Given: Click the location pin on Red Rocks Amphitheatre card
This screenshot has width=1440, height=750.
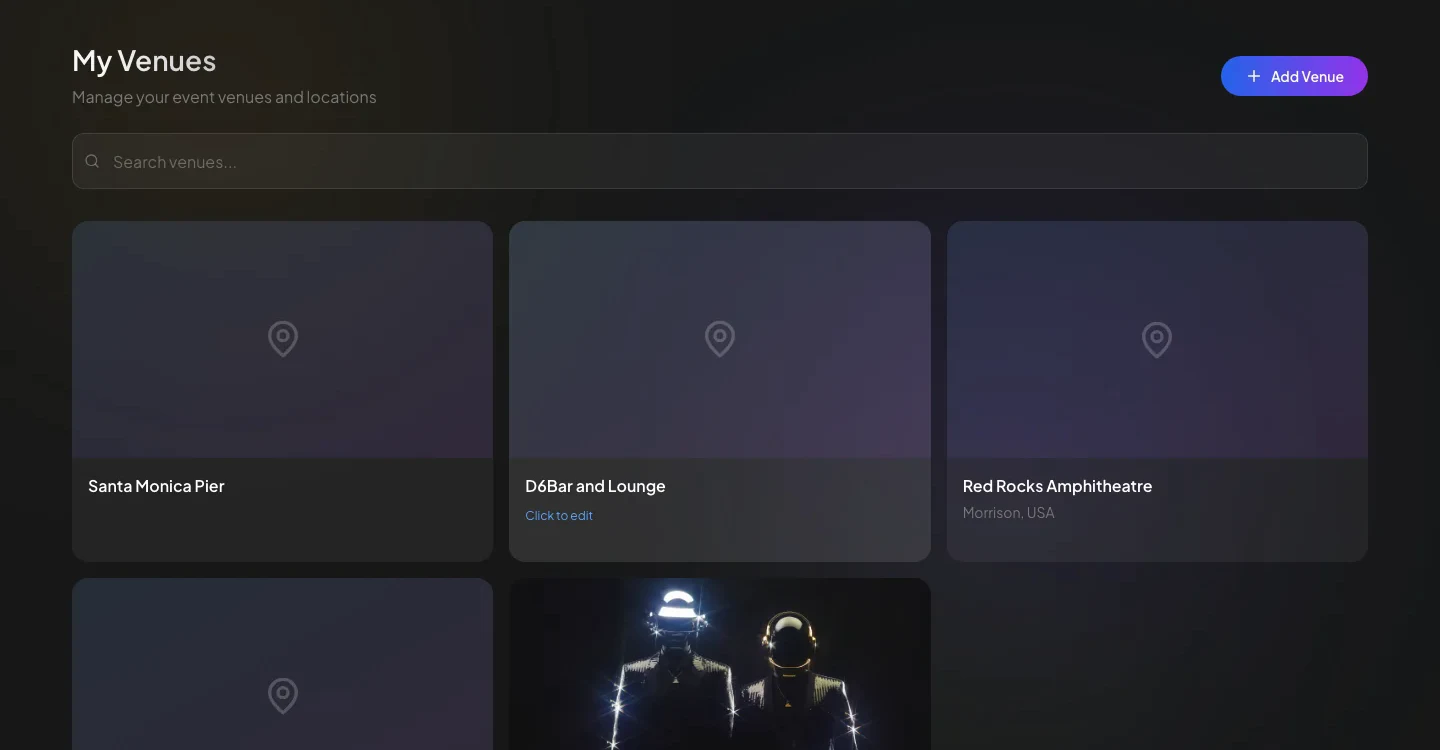Looking at the screenshot, I should point(1157,339).
